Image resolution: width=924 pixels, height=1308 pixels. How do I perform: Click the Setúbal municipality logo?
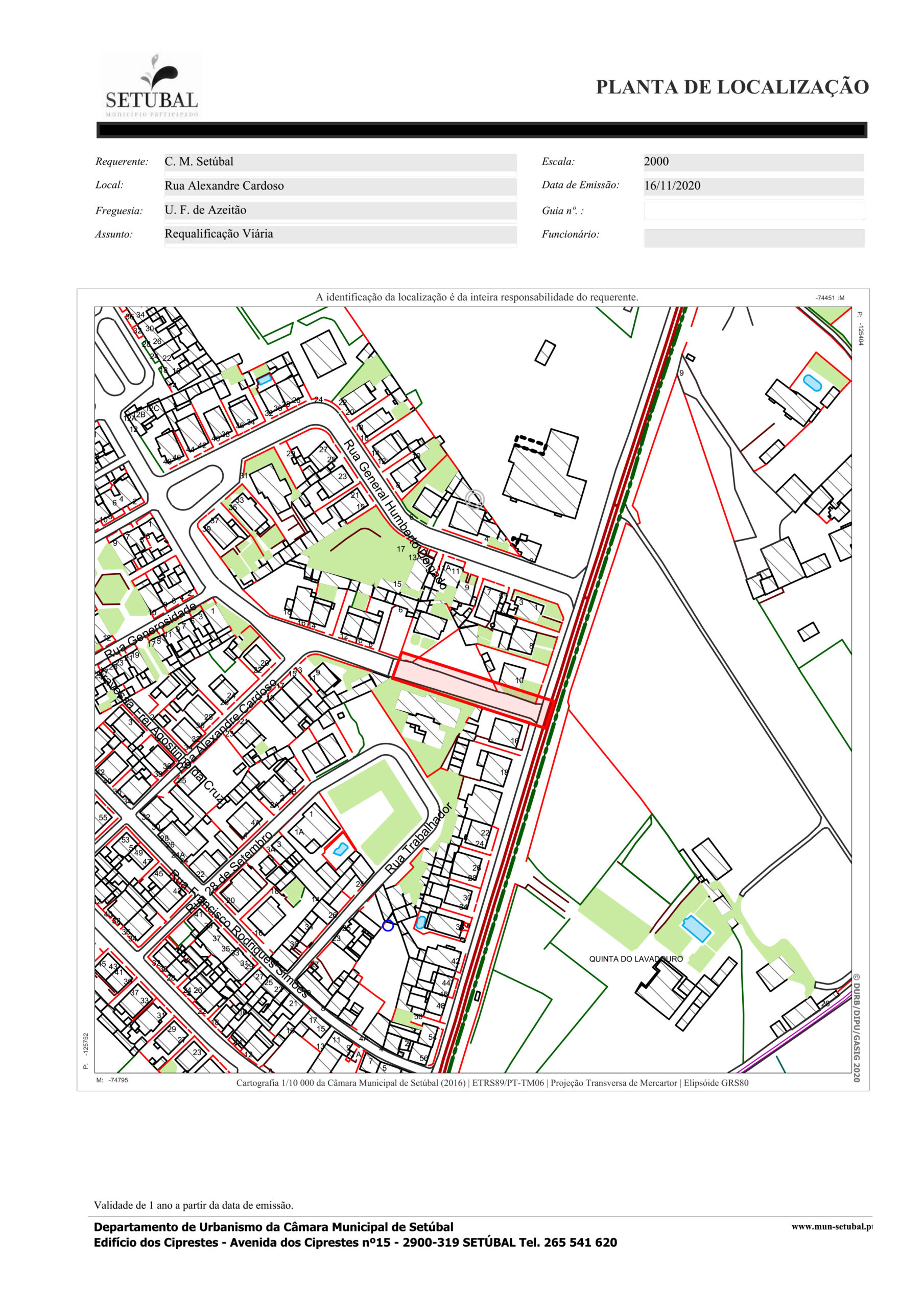coord(152,86)
